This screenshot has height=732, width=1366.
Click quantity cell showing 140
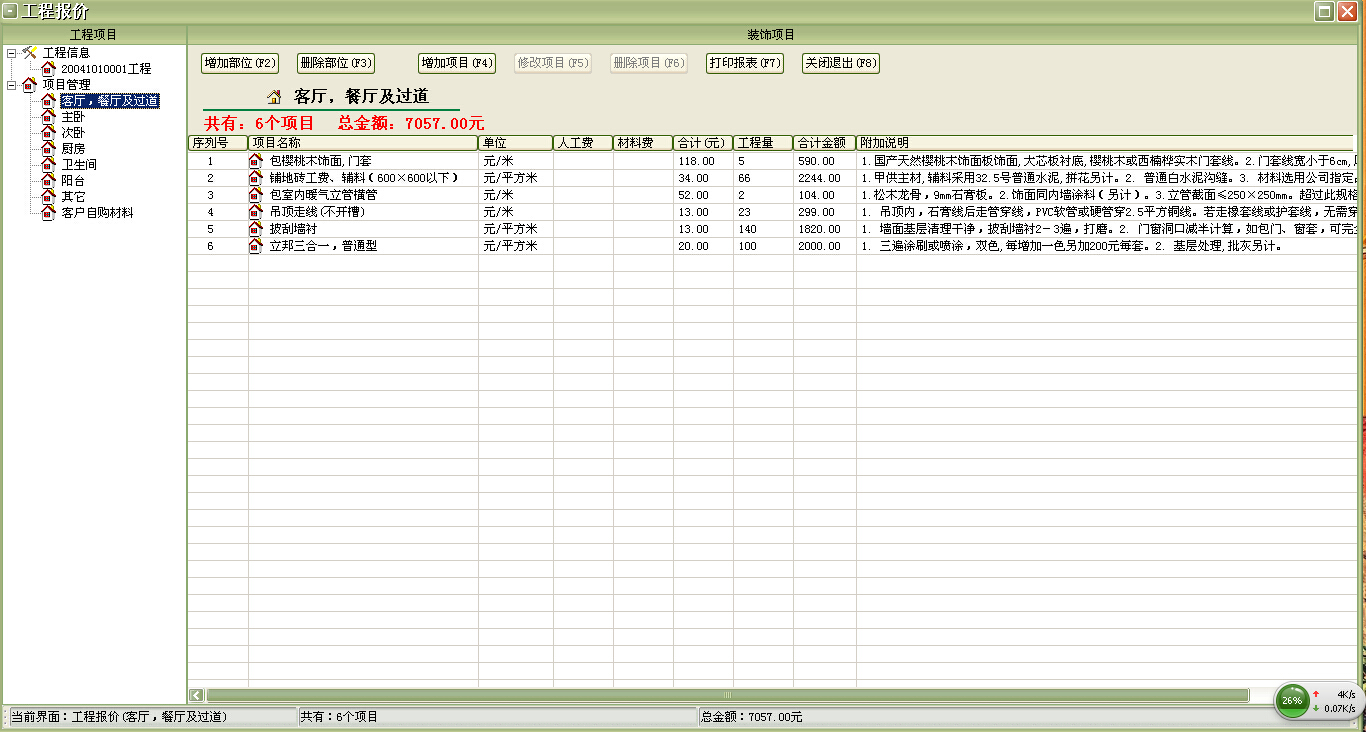point(763,229)
